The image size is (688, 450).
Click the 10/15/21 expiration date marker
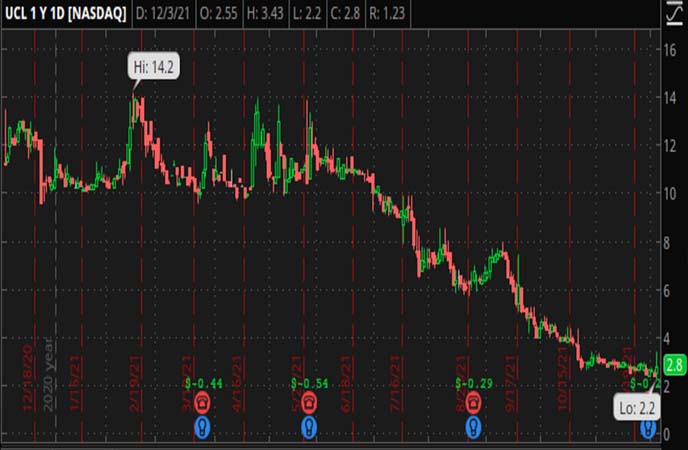(x=563, y=378)
